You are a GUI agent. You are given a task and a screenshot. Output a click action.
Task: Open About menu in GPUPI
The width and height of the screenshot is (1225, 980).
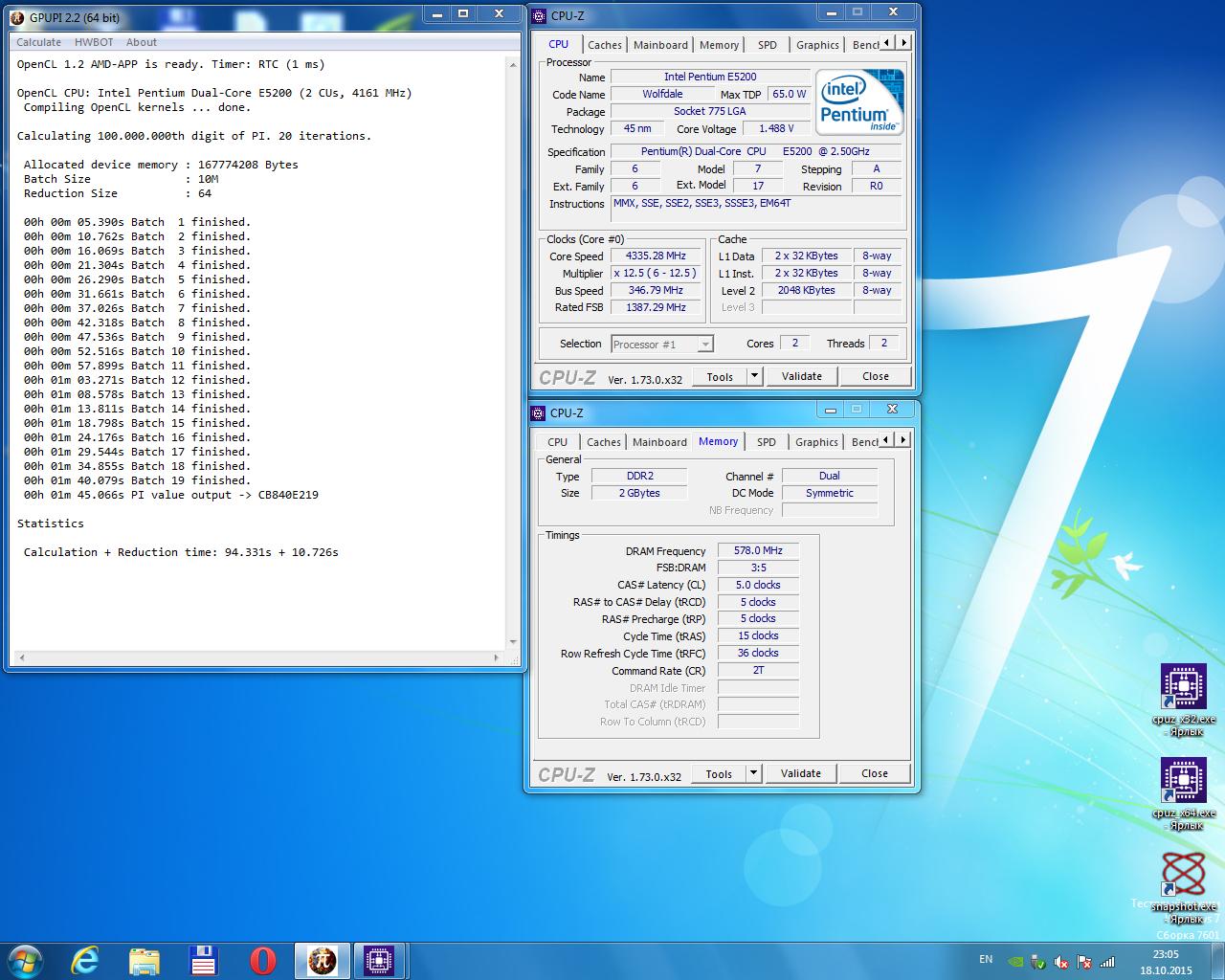[142, 42]
